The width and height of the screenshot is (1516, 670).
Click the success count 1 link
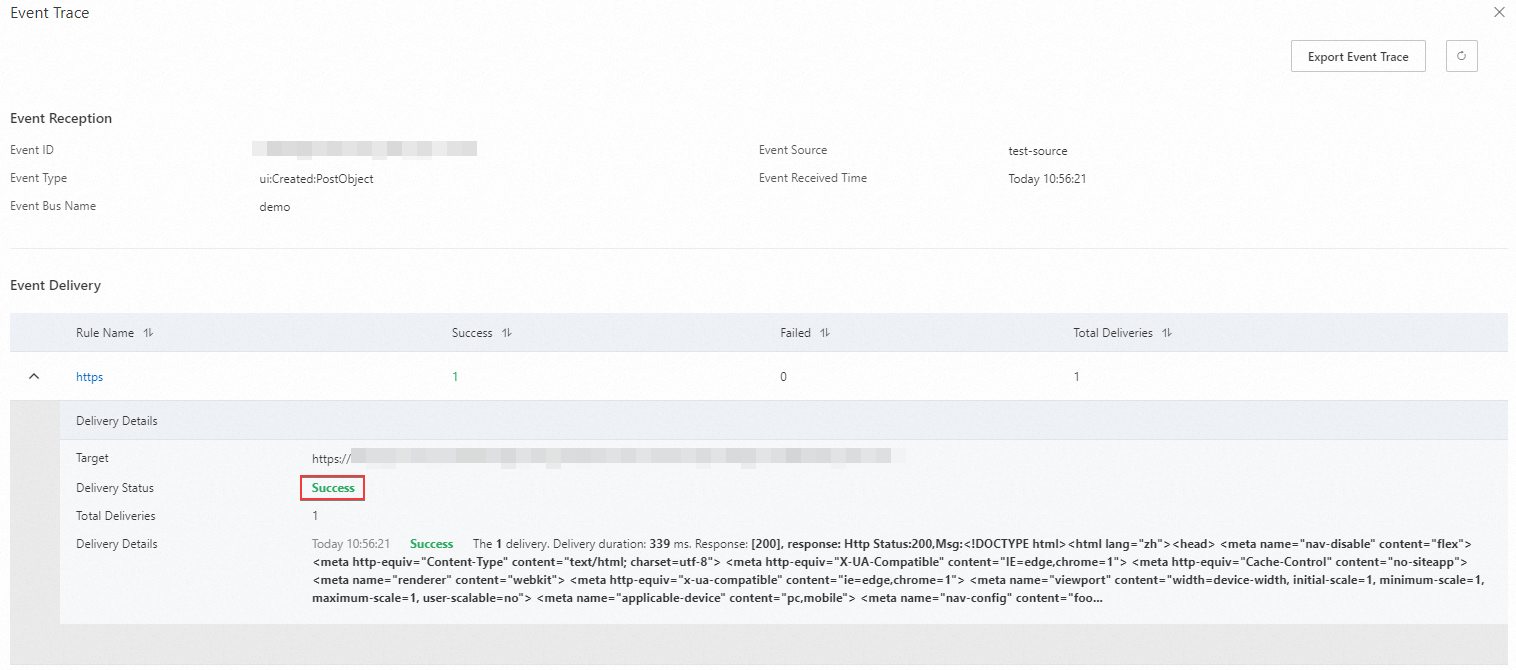455,377
